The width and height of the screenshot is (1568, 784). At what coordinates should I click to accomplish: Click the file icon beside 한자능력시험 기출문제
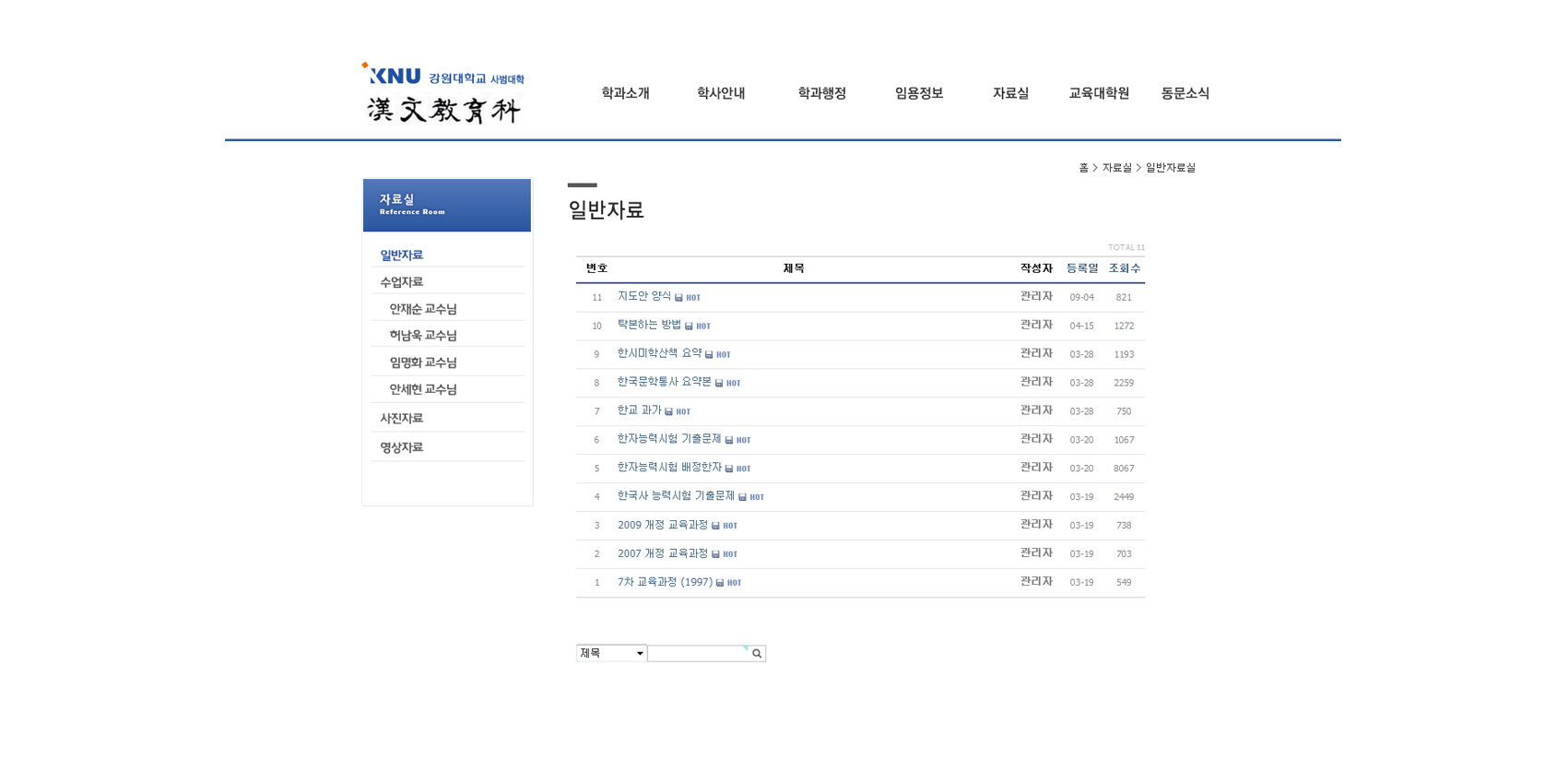729,440
